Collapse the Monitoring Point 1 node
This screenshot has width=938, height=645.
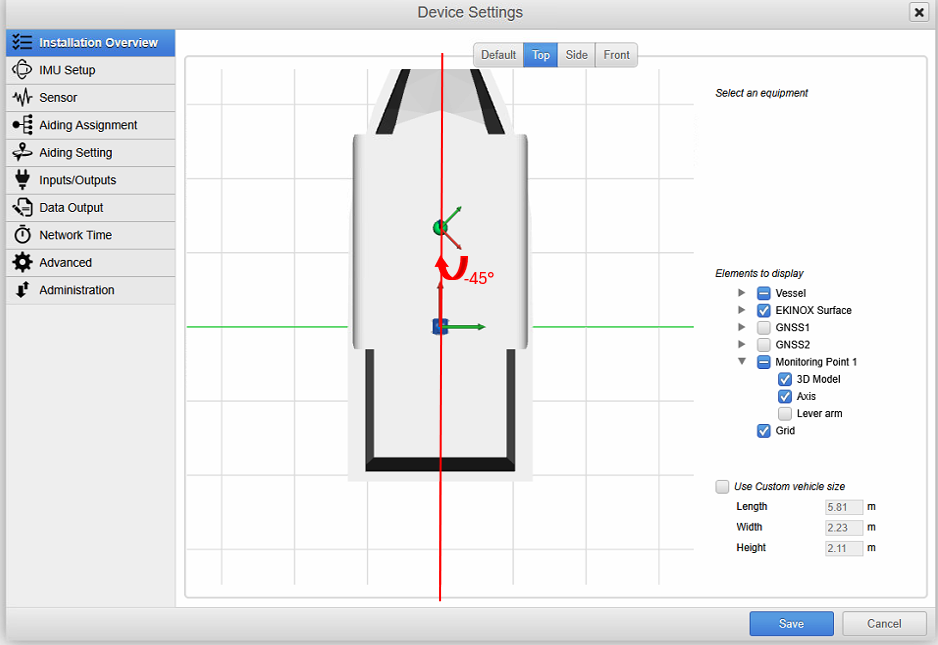point(741,362)
